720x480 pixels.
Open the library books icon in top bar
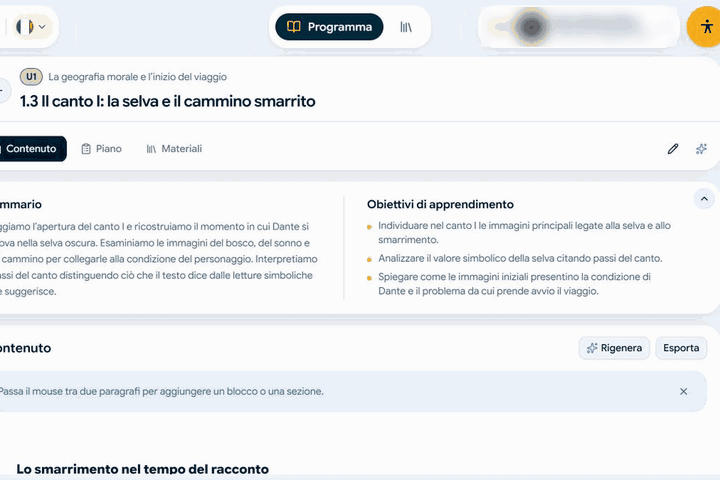(x=406, y=27)
